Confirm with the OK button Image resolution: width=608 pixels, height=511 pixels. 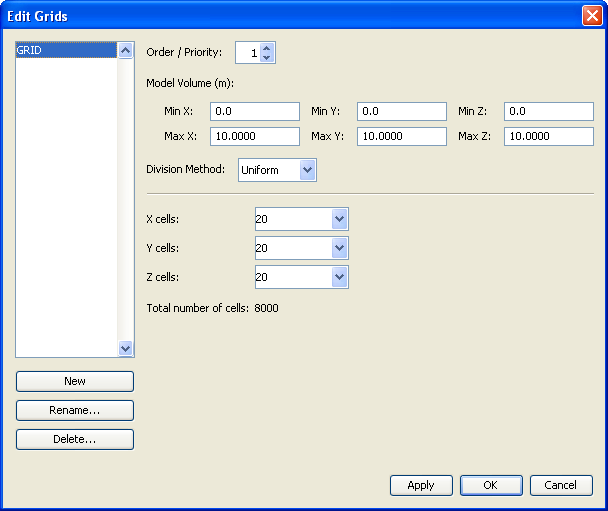[491, 485]
